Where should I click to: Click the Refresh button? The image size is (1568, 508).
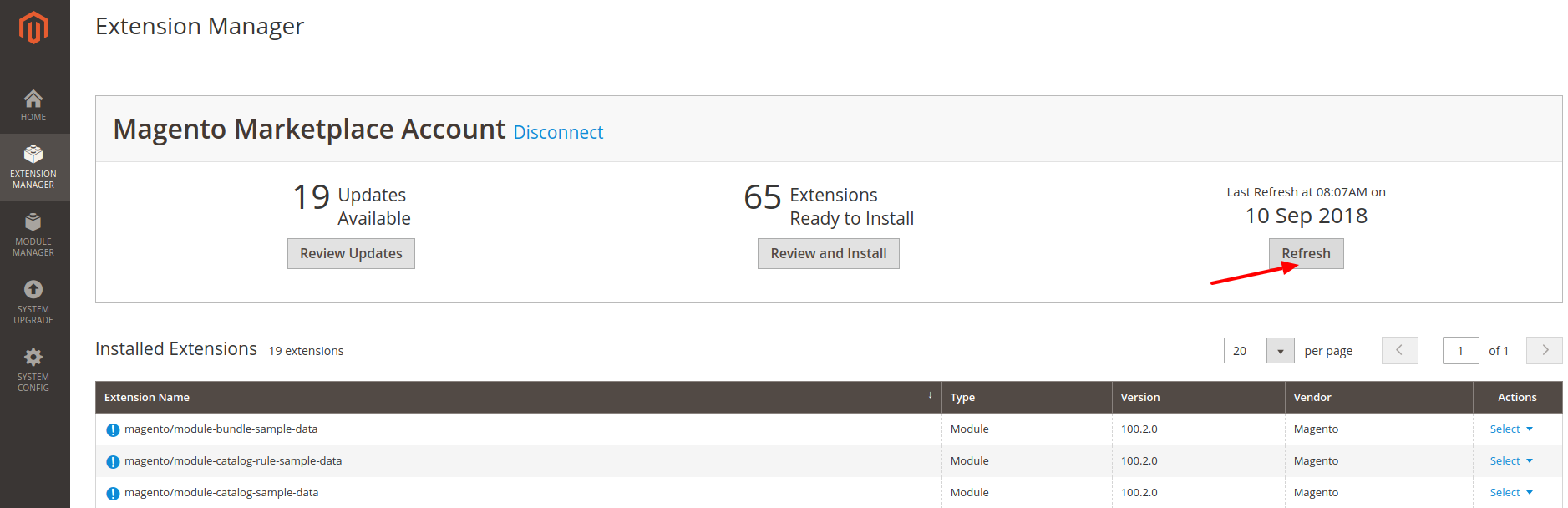(1307, 253)
